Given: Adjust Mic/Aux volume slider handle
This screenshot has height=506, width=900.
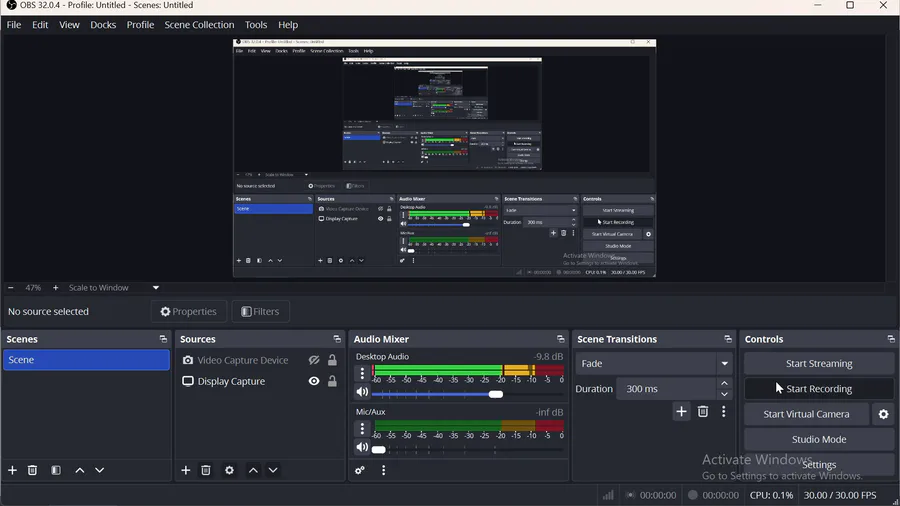Looking at the screenshot, I should [378, 449].
